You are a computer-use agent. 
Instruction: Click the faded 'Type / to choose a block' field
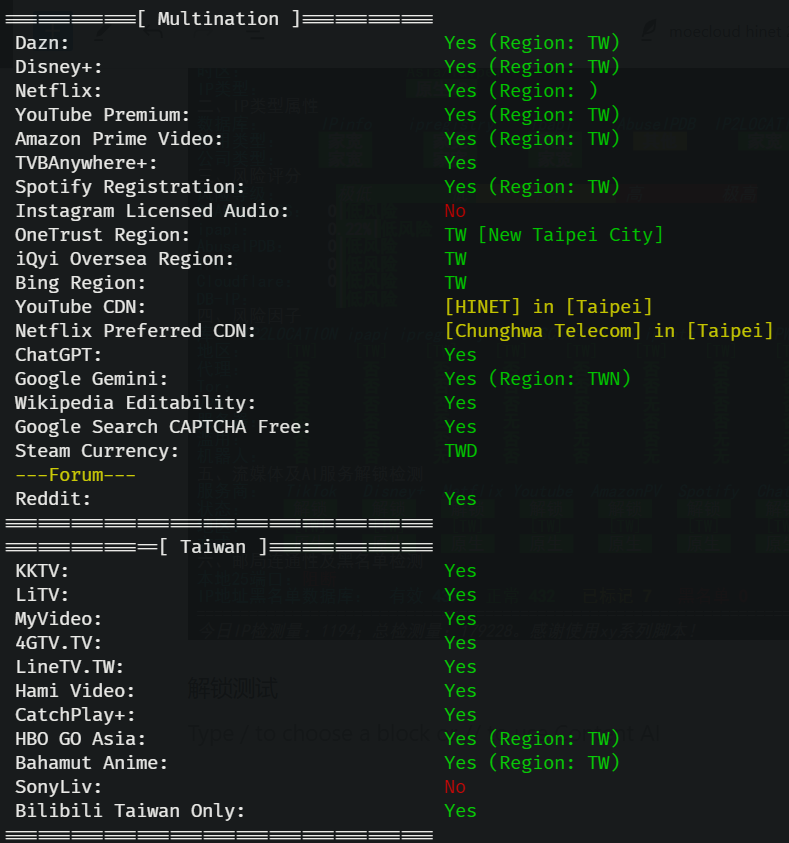(x=425, y=733)
